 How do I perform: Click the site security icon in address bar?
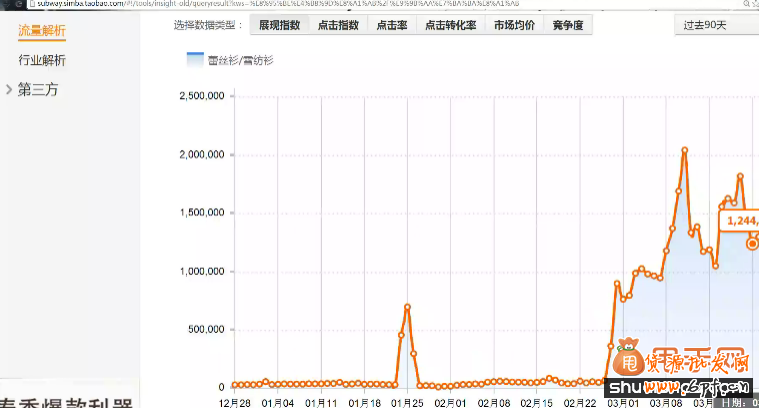click(x=5, y=4)
